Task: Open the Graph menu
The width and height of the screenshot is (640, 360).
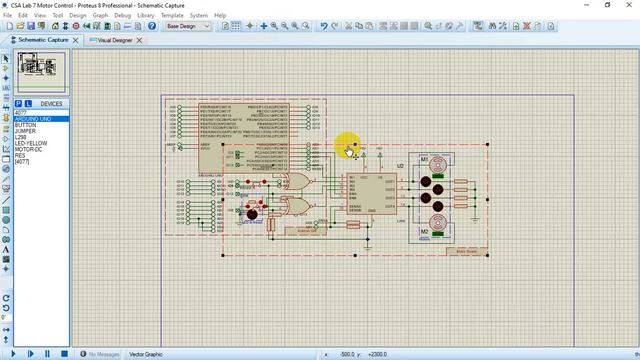Action: (x=100, y=16)
